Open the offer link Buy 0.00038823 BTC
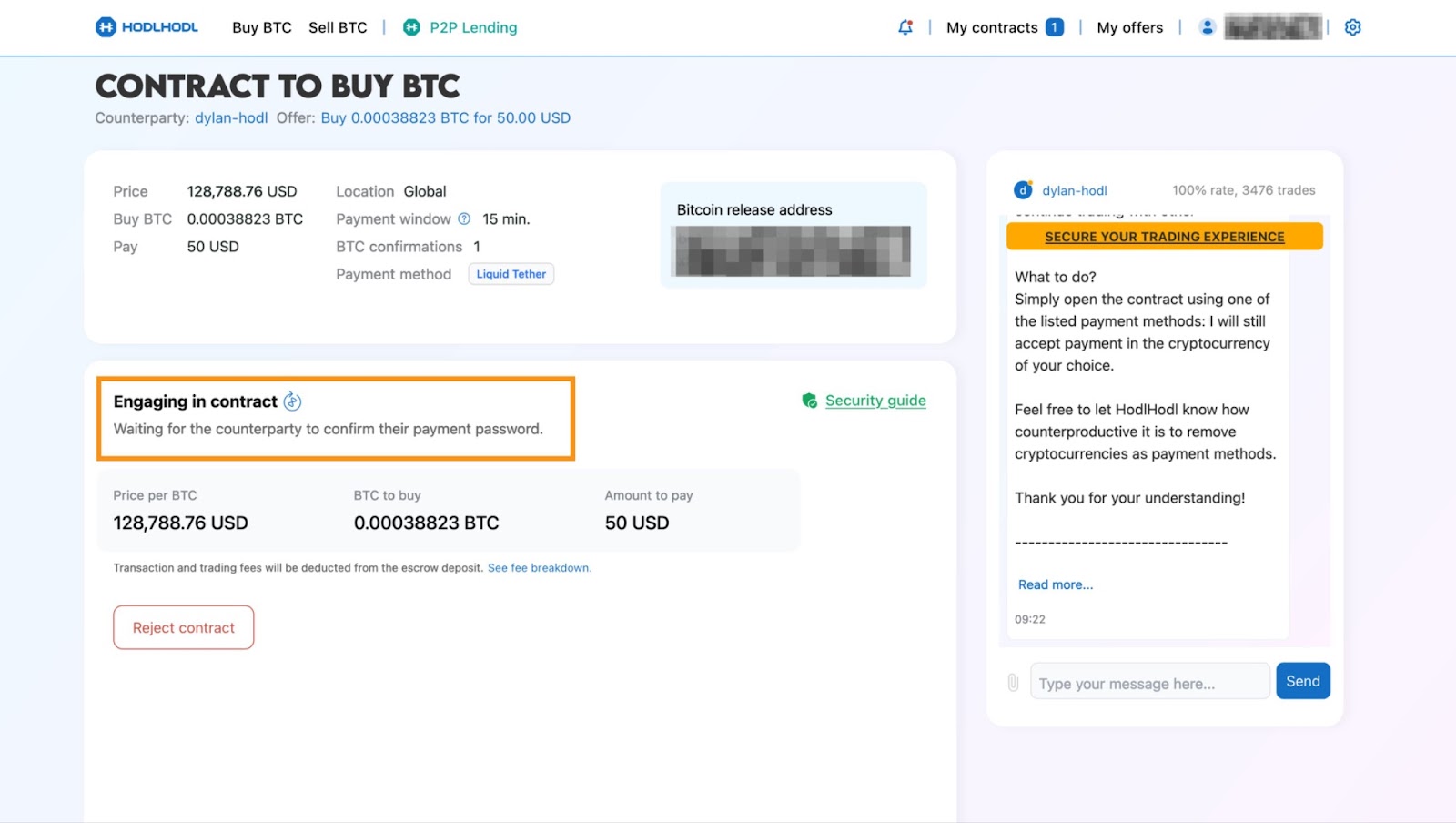1456x823 pixels. pos(446,117)
